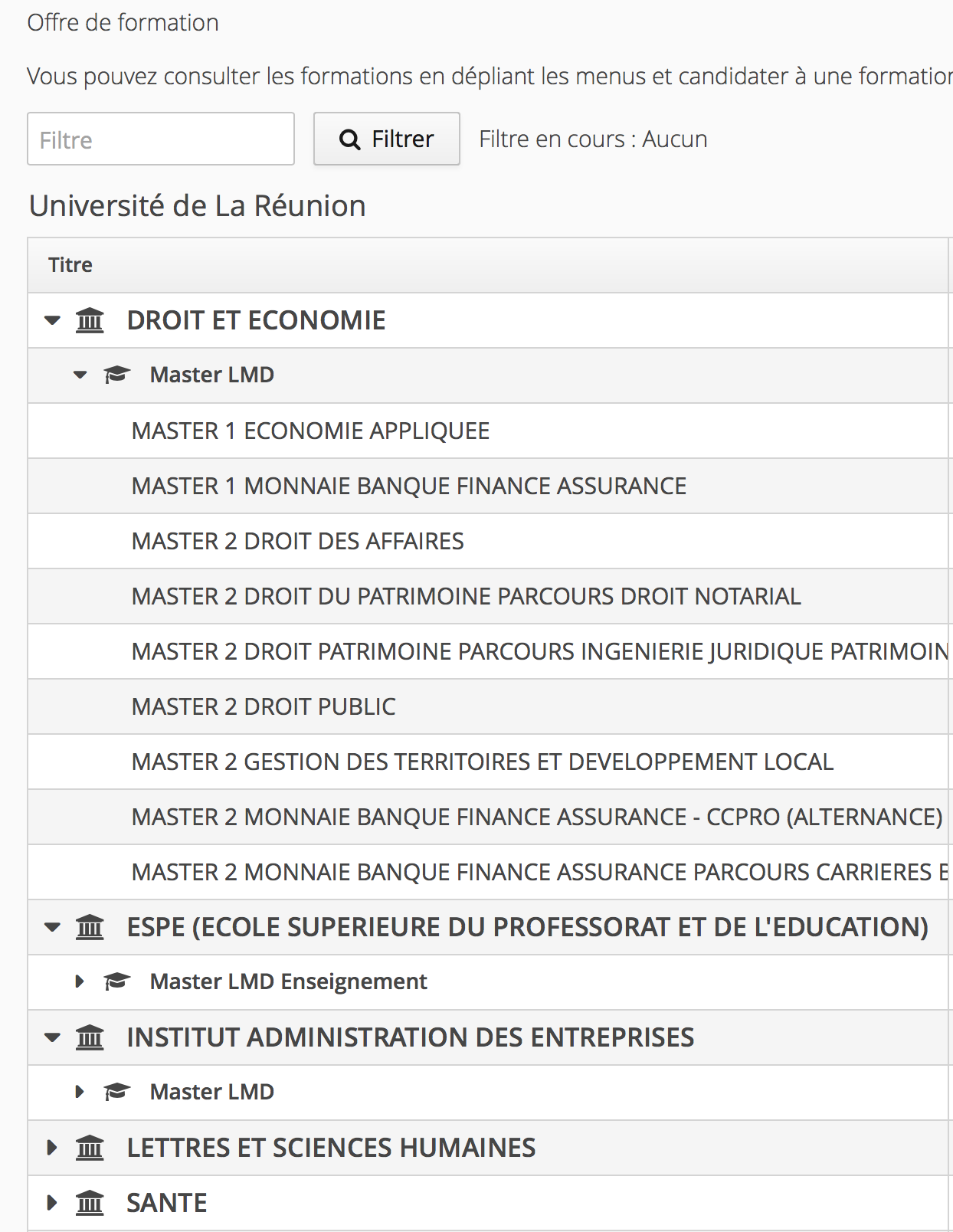The width and height of the screenshot is (953, 1232).
Task: Focus the Filtre text input
Action: [161, 139]
